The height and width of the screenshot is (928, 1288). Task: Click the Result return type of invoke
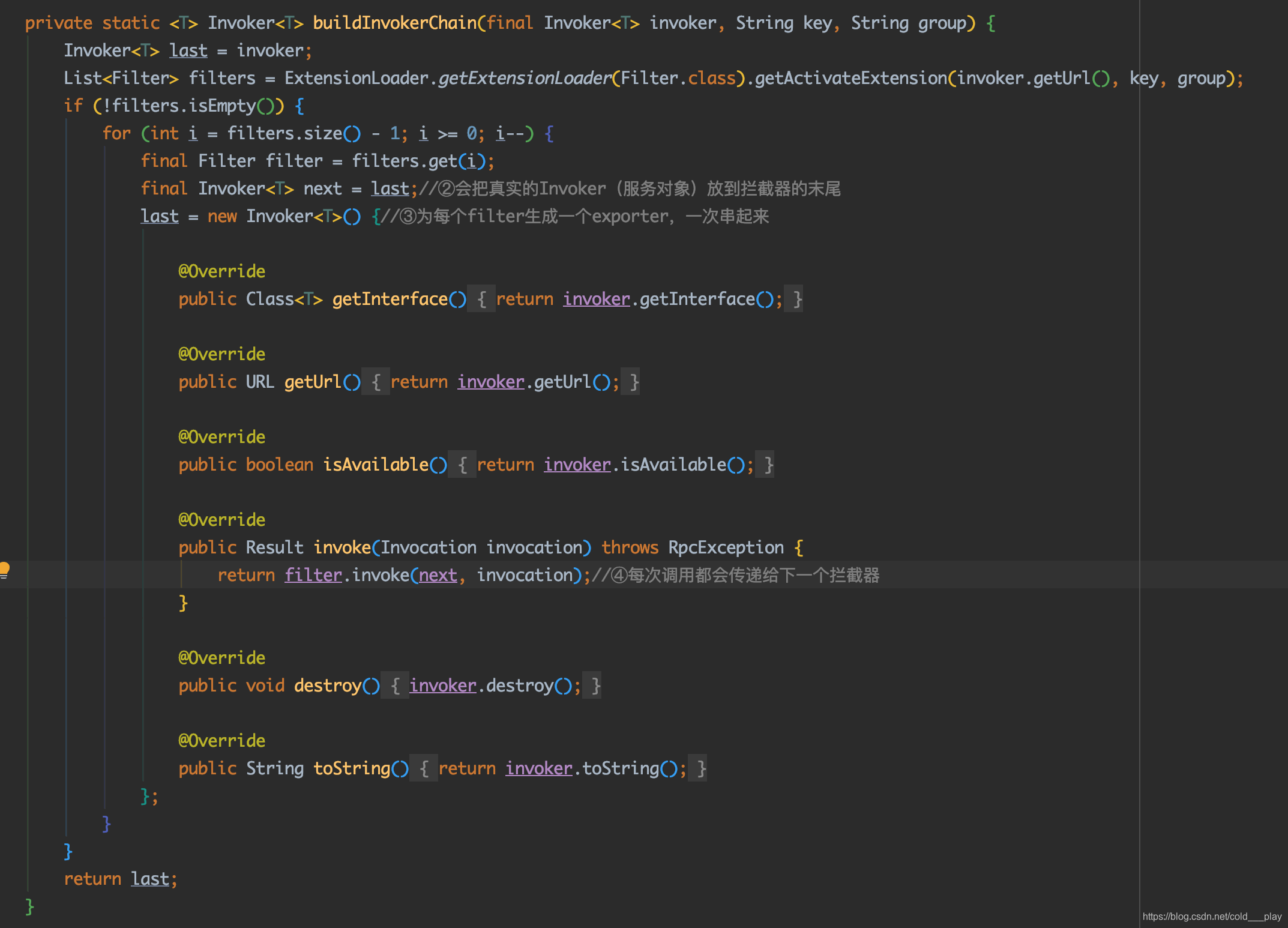click(275, 547)
